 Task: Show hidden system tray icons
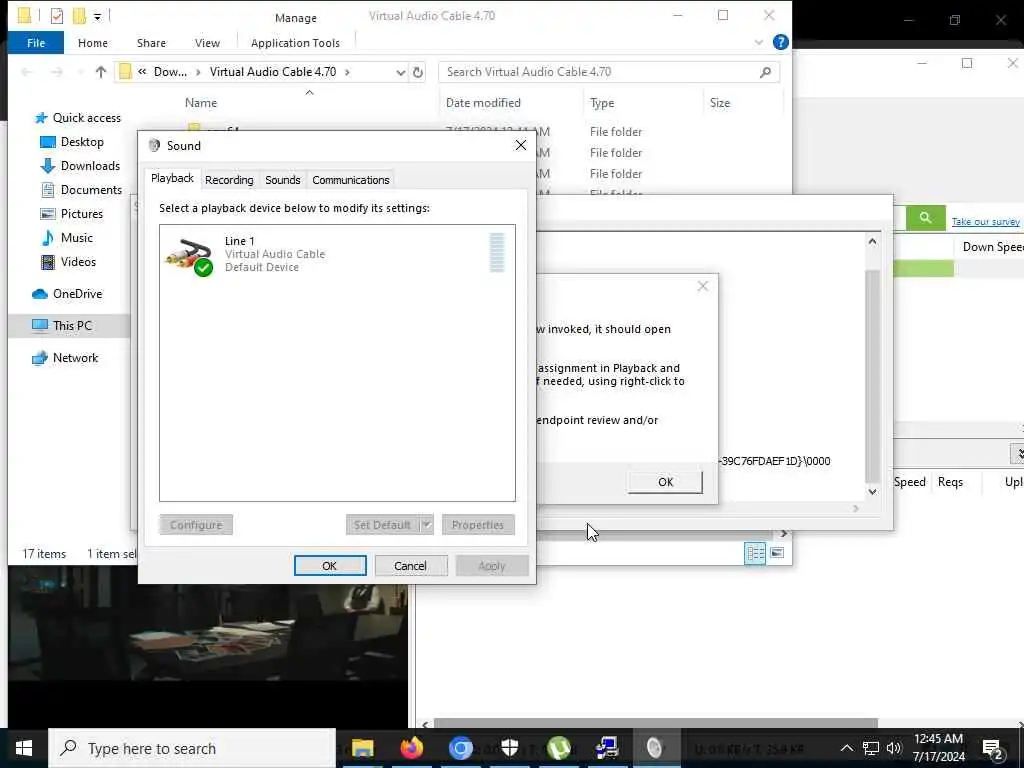[846, 748]
